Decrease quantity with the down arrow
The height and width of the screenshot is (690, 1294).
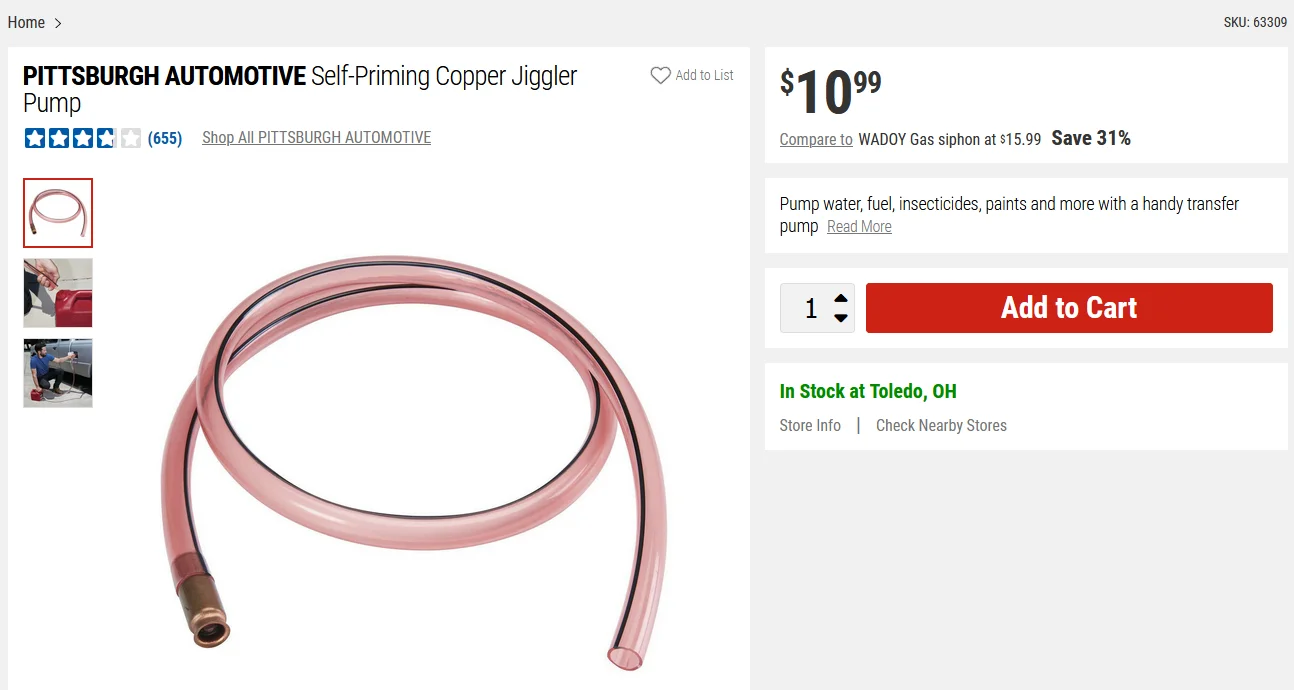pos(841,318)
